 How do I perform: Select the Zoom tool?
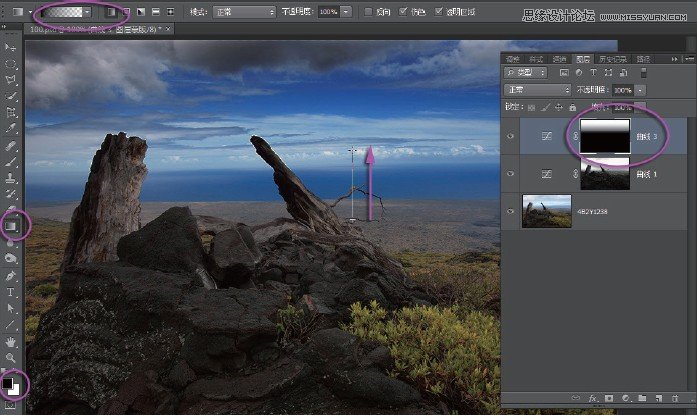(10, 358)
